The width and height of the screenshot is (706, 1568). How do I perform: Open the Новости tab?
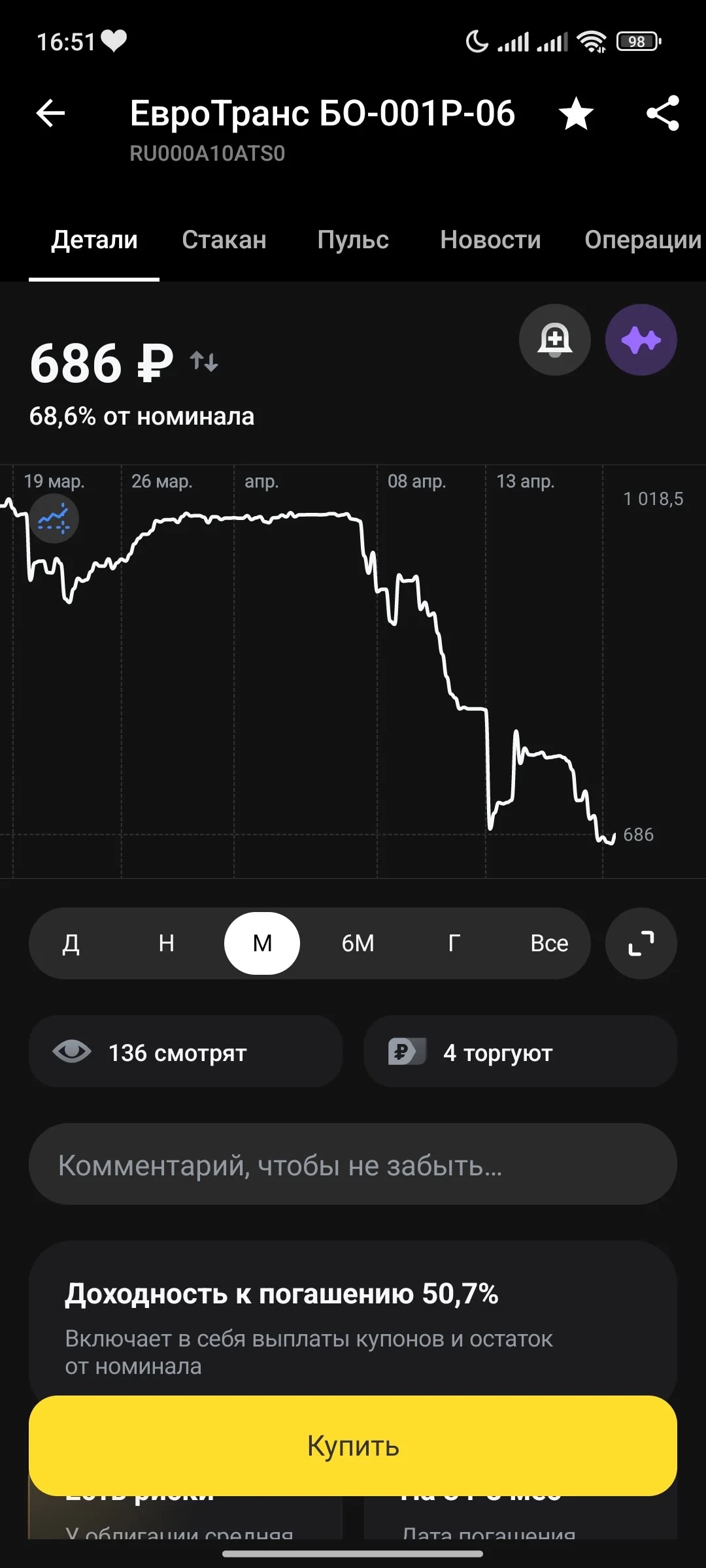(490, 240)
